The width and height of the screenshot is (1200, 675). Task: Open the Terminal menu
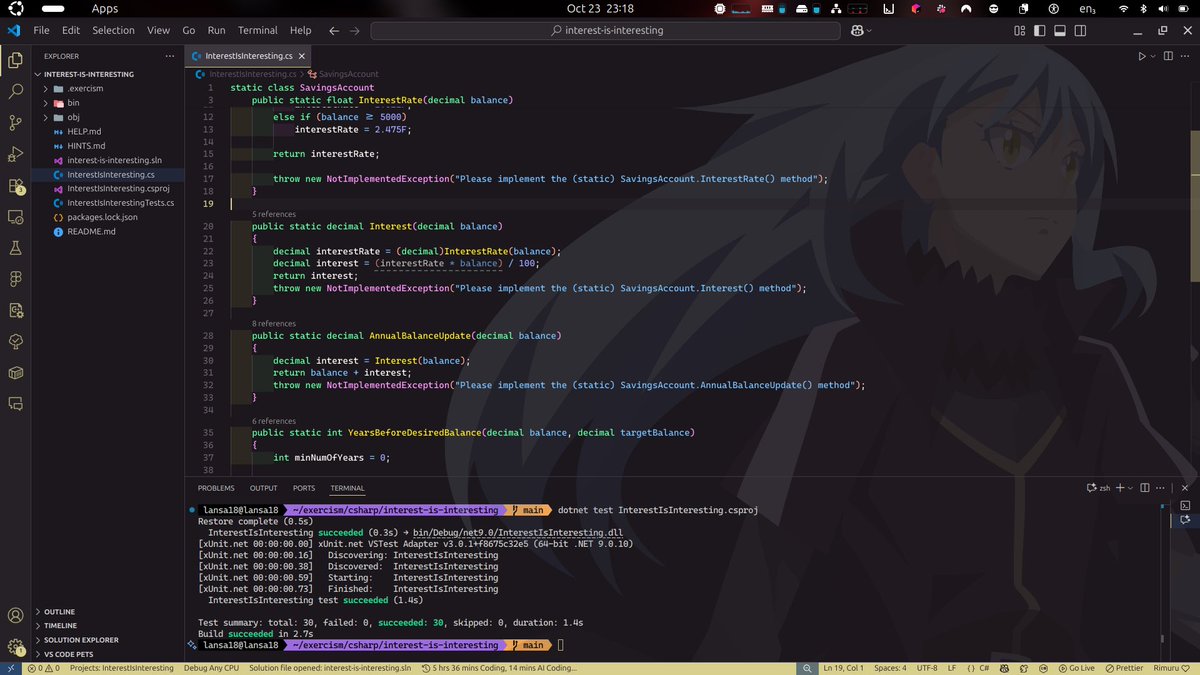[x=257, y=31]
